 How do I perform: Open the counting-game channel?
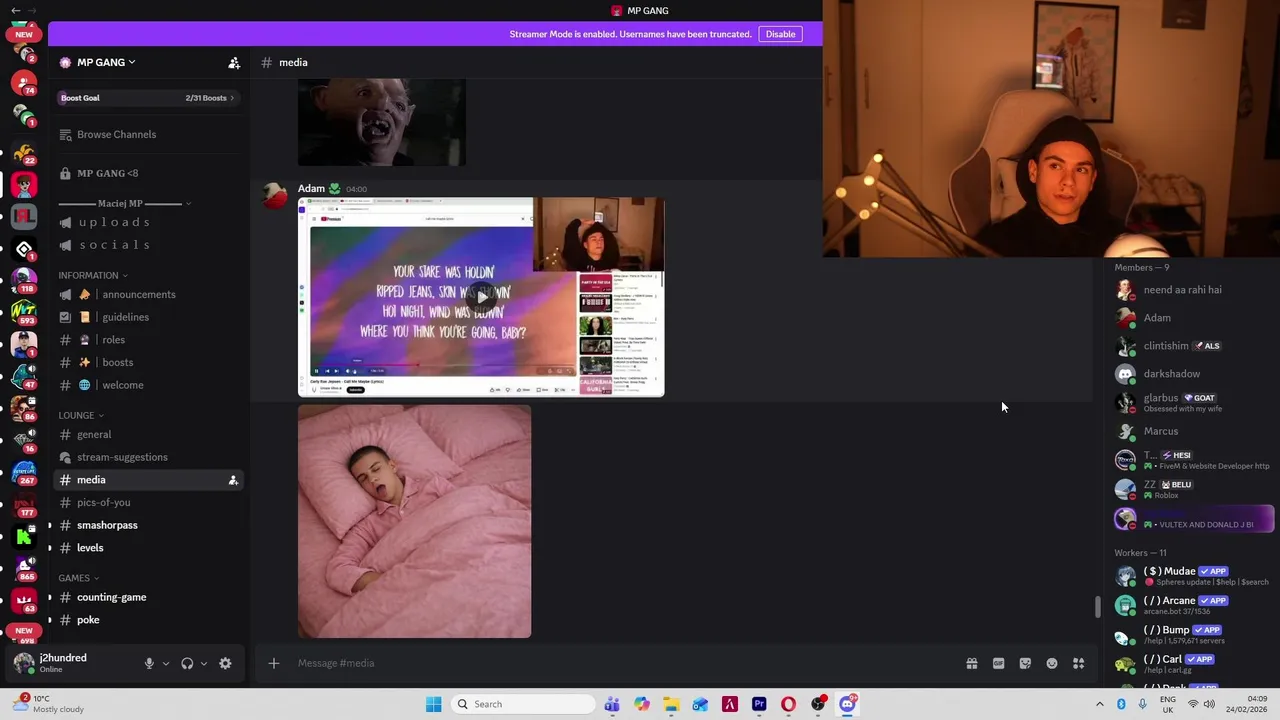pos(147,597)
